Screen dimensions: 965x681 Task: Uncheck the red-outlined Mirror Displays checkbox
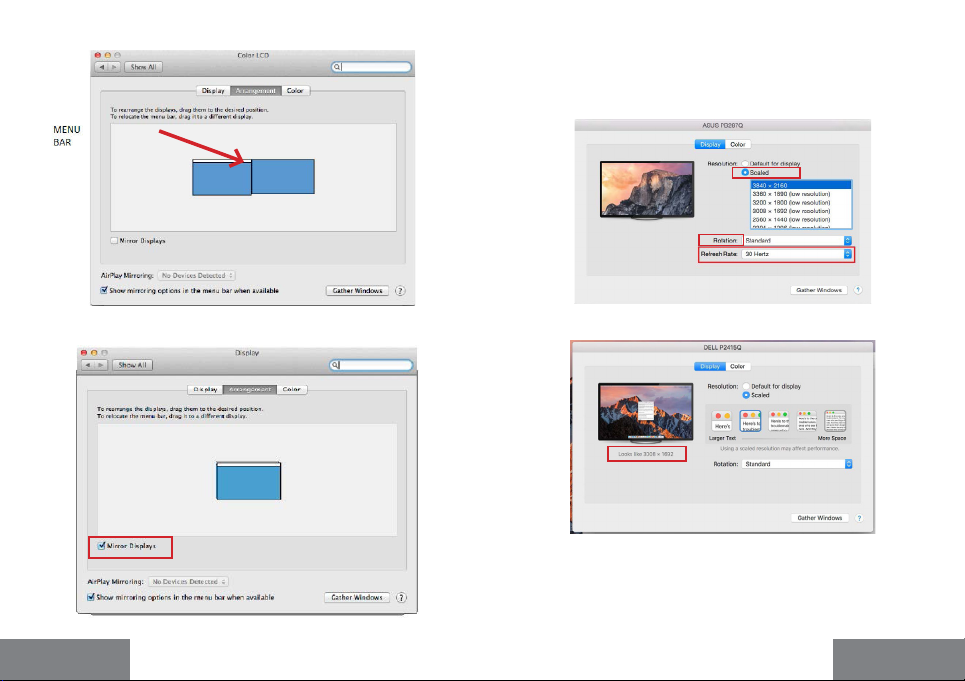[102, 546]
